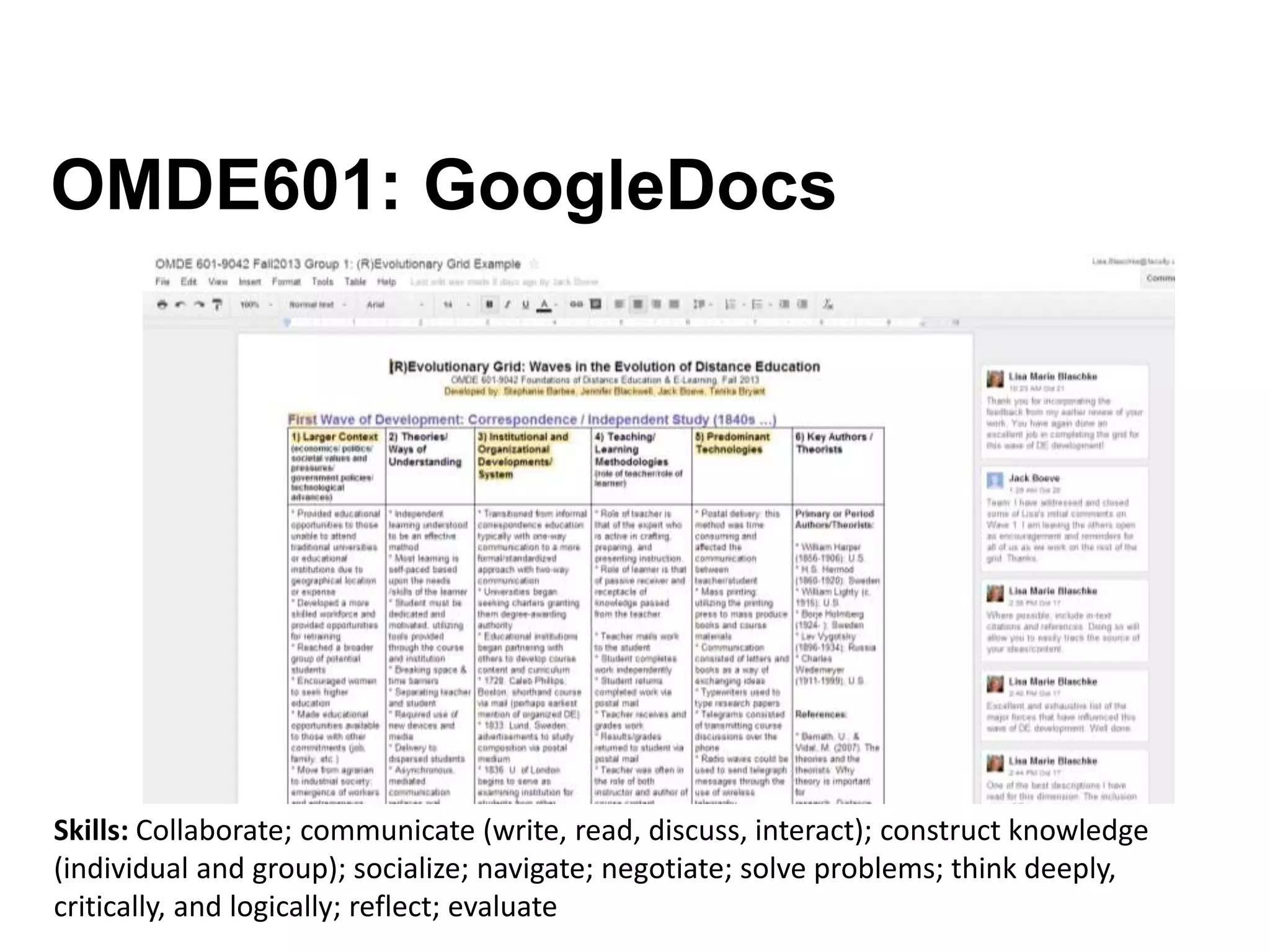Click the account email at top right
The height and width of the screenshot is (952, 1270).
point(1133,262)
